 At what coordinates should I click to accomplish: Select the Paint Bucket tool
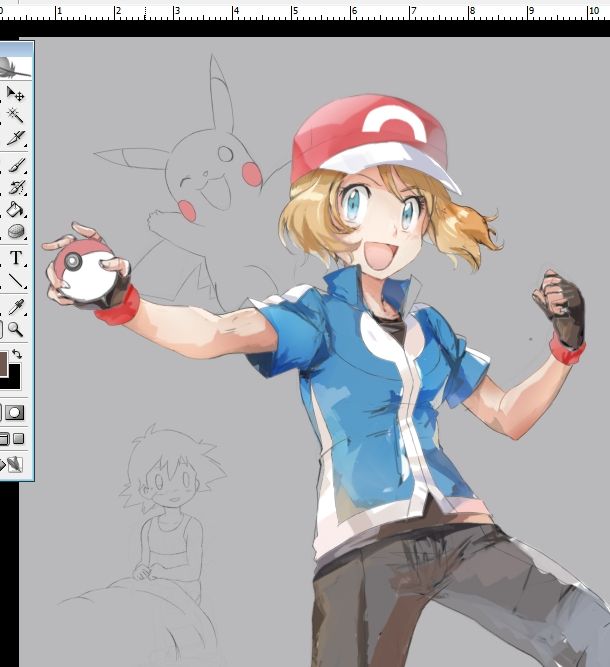[15, 210]
